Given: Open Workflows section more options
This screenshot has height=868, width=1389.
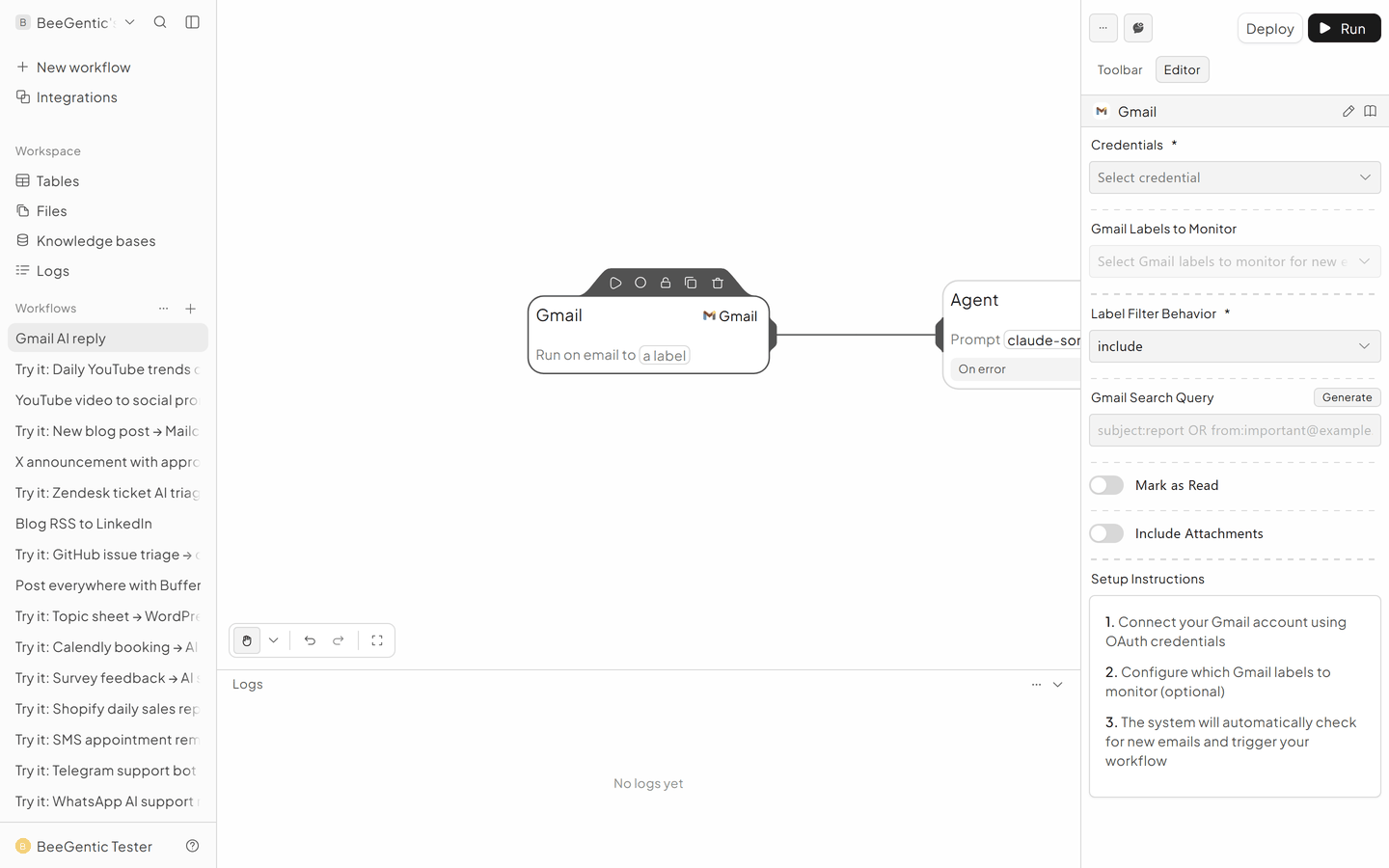Looking at the screenshot, I should point(163,309).
